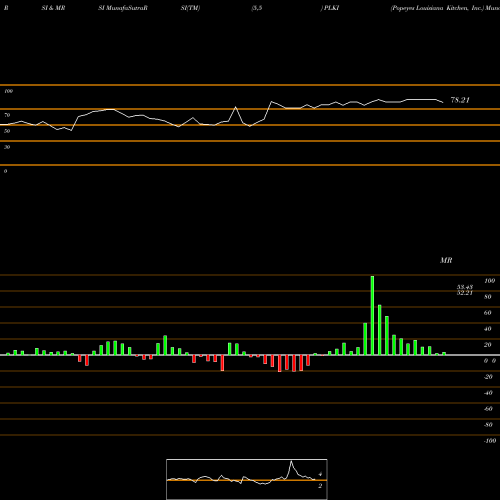
Task: Click the 'SI MunafaSutraR' header text
Action: click(x=123, y=8)
